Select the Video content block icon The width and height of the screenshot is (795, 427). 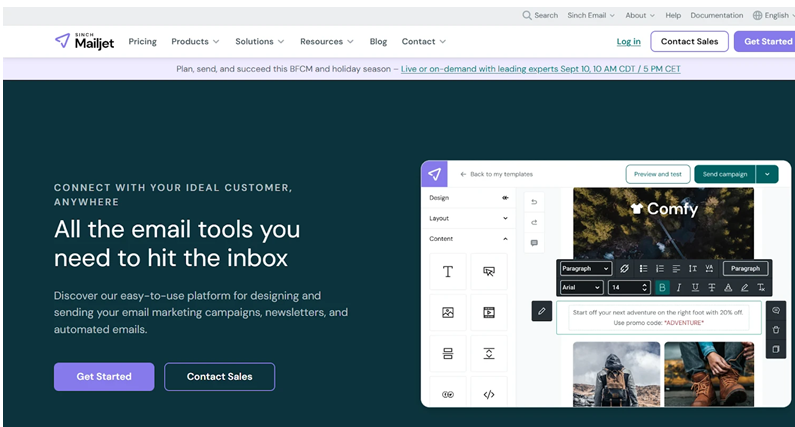489,312
